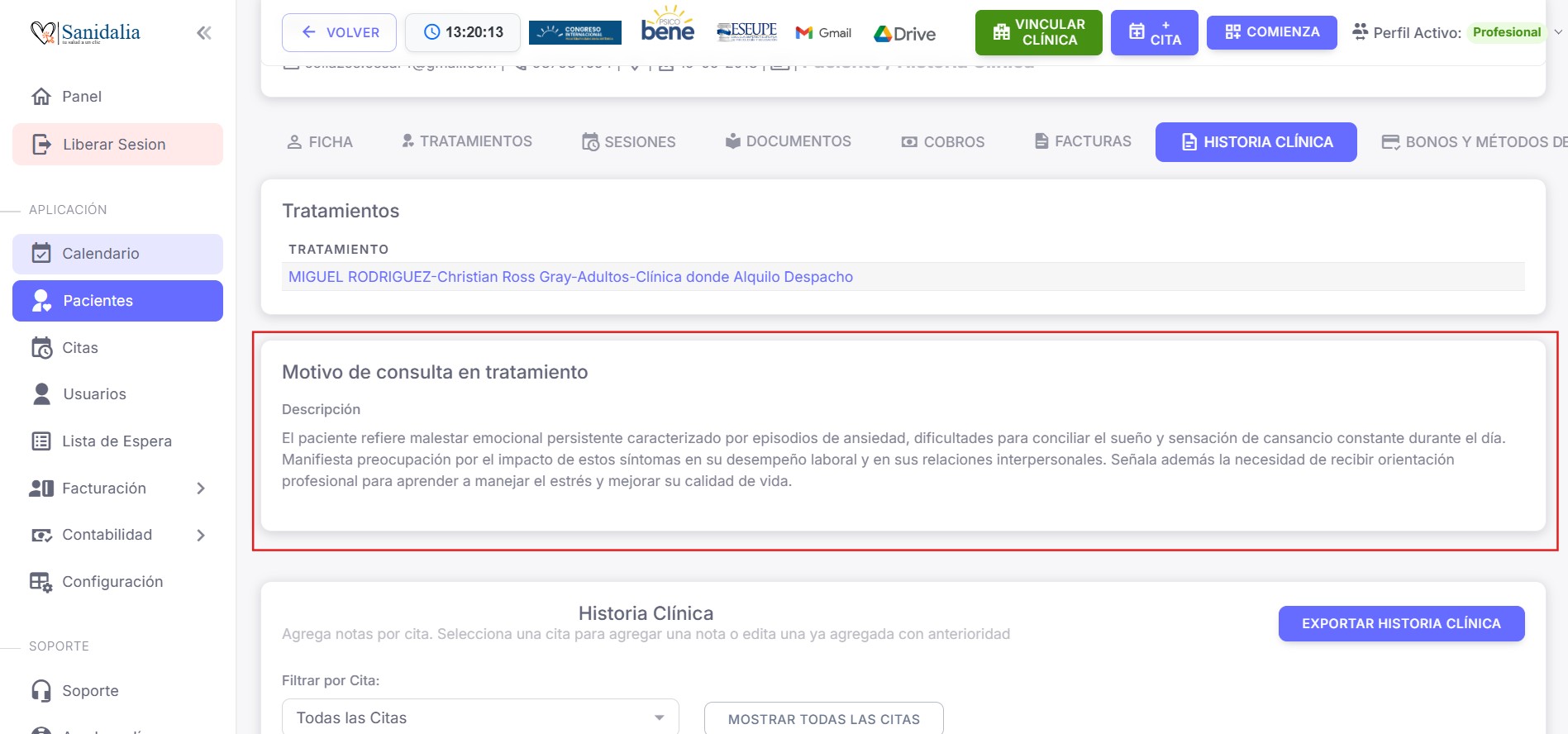Click Exportar Historia Clínica button
This screenshot has width=1568, height=734.
click(1401, 623)
